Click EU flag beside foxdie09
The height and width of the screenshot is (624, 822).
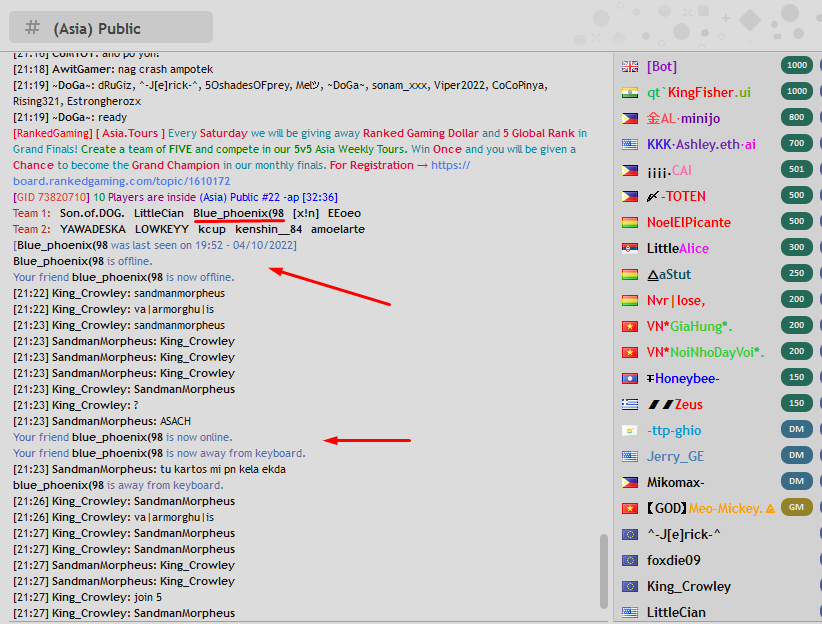pyautogui.click(x=630, y=561)
